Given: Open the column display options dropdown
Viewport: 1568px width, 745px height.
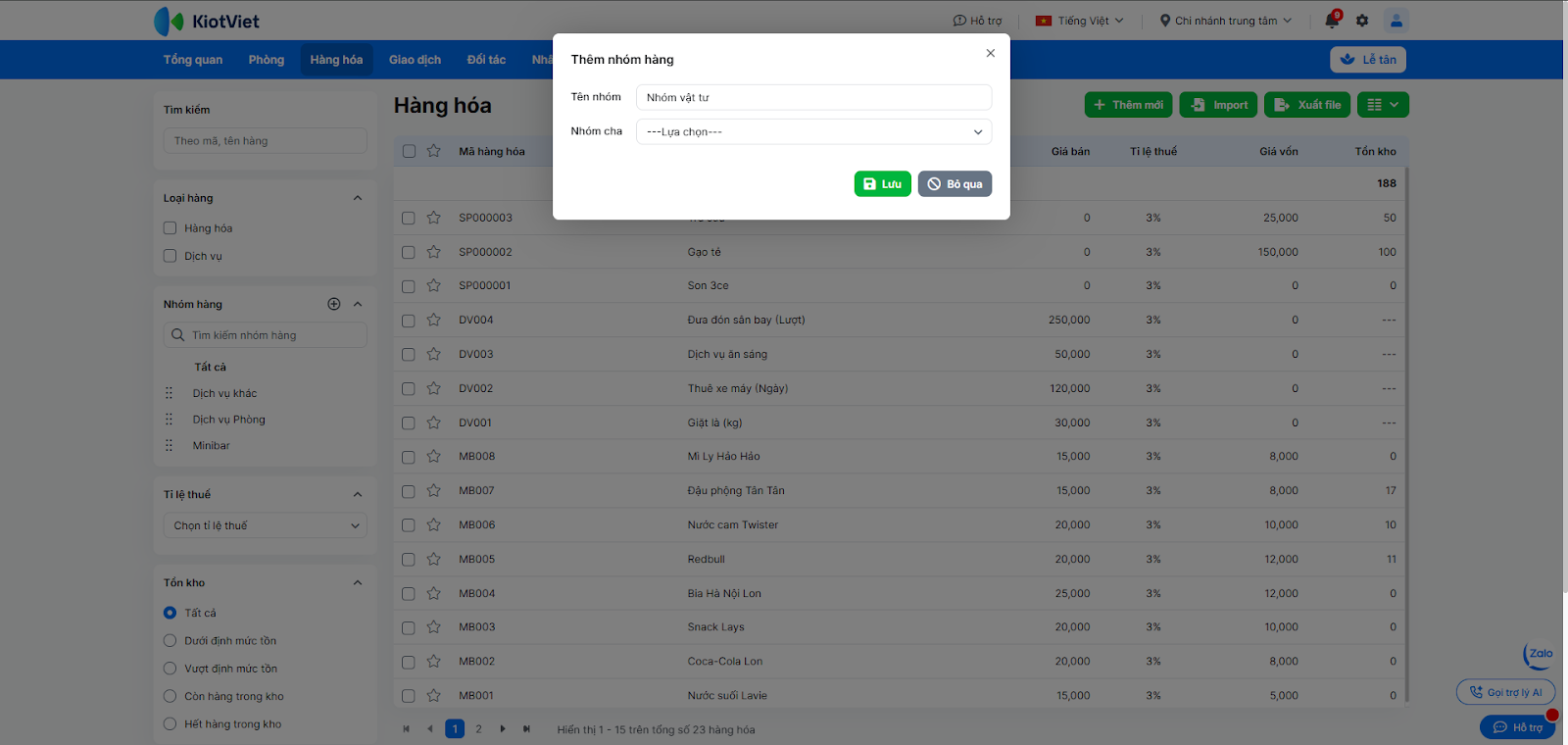Looking at the screenshot, I should click(1383, 105).
